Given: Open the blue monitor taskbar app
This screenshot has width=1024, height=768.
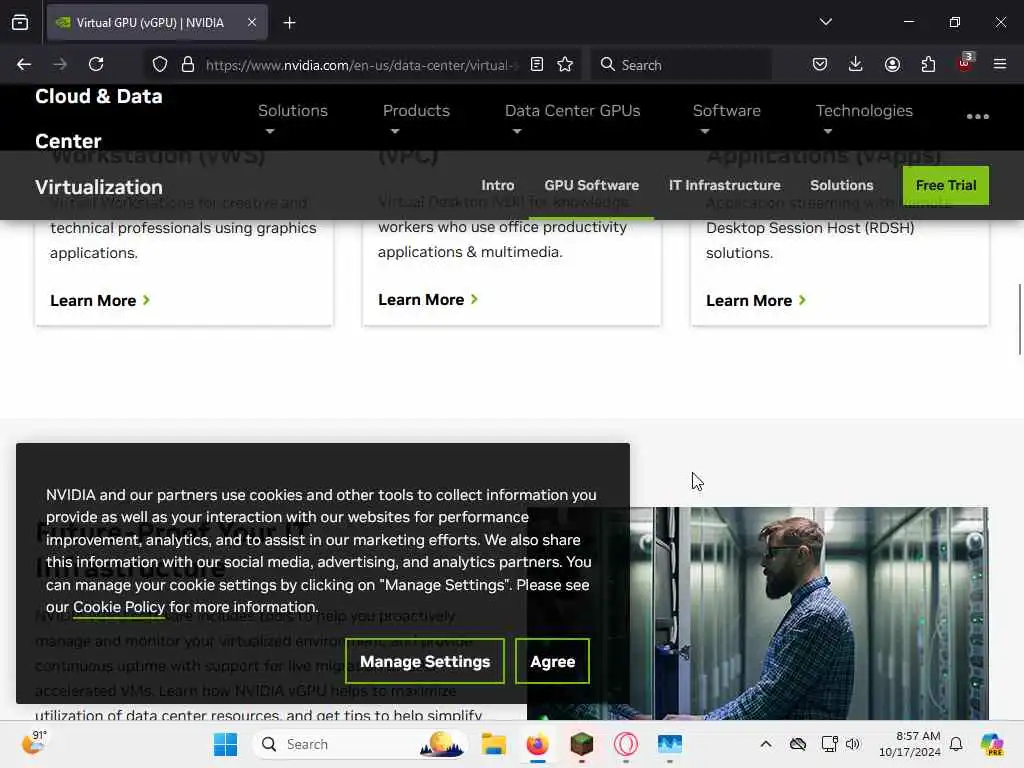Looking at the screenshot, I should [669, 744].
